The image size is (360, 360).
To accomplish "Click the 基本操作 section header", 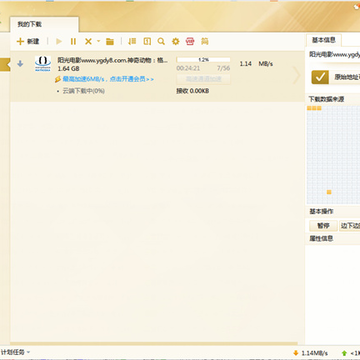I will (x=321, y=212).
